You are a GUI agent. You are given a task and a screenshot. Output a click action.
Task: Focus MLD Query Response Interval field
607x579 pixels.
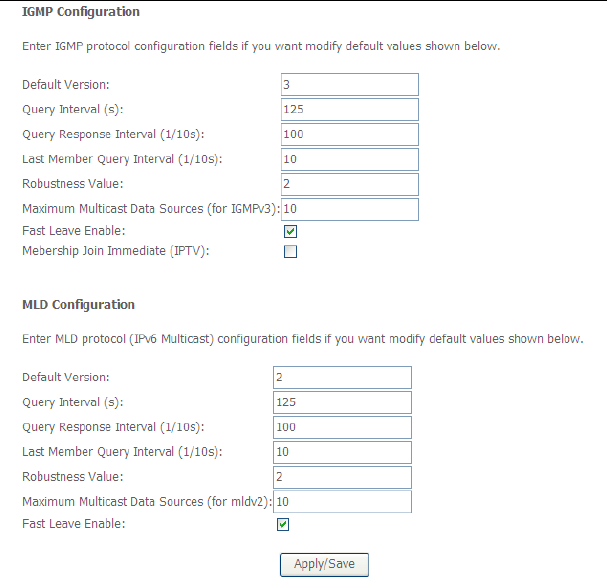pos(342,427)
